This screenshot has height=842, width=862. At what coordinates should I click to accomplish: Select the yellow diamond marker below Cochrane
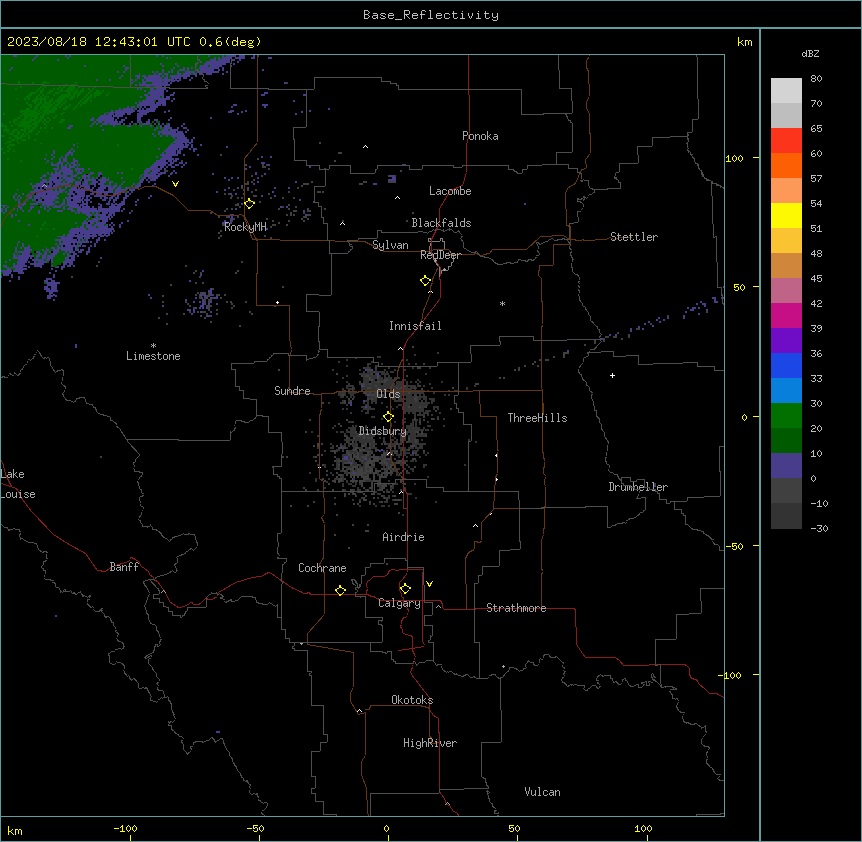[340, 590]
